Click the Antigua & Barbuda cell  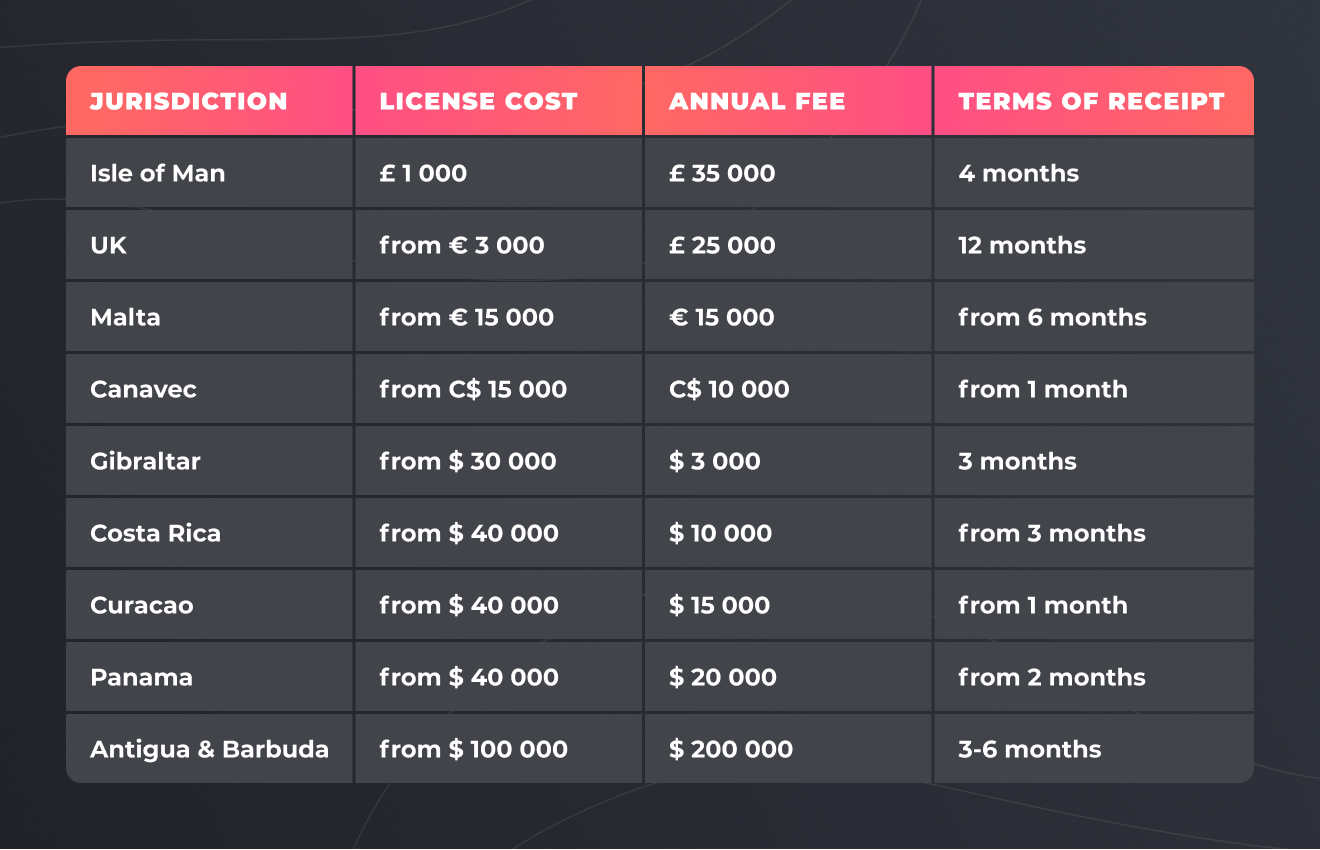(x=209, y=748)
